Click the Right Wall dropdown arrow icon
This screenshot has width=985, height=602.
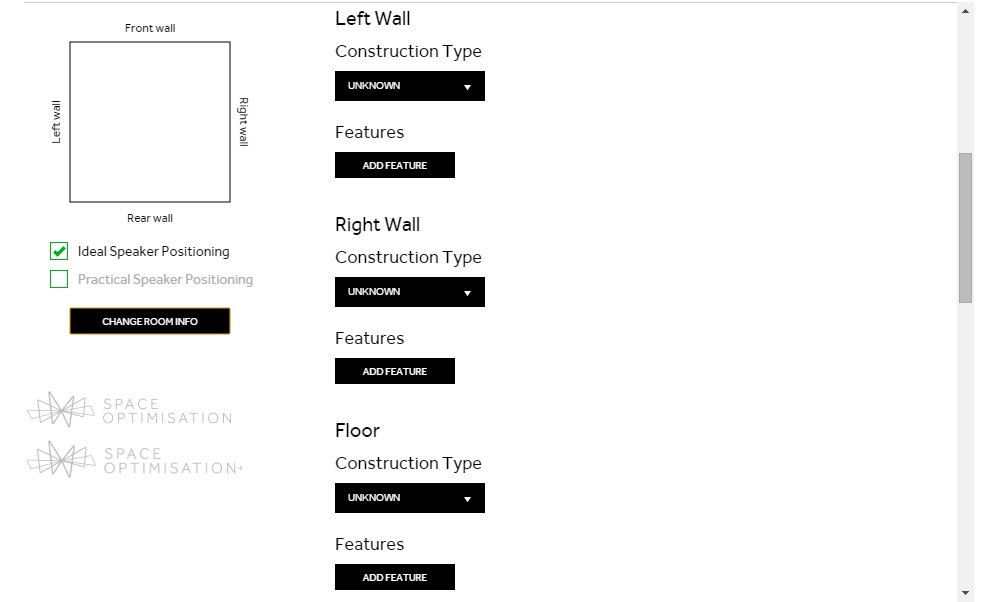pos(467,293)
